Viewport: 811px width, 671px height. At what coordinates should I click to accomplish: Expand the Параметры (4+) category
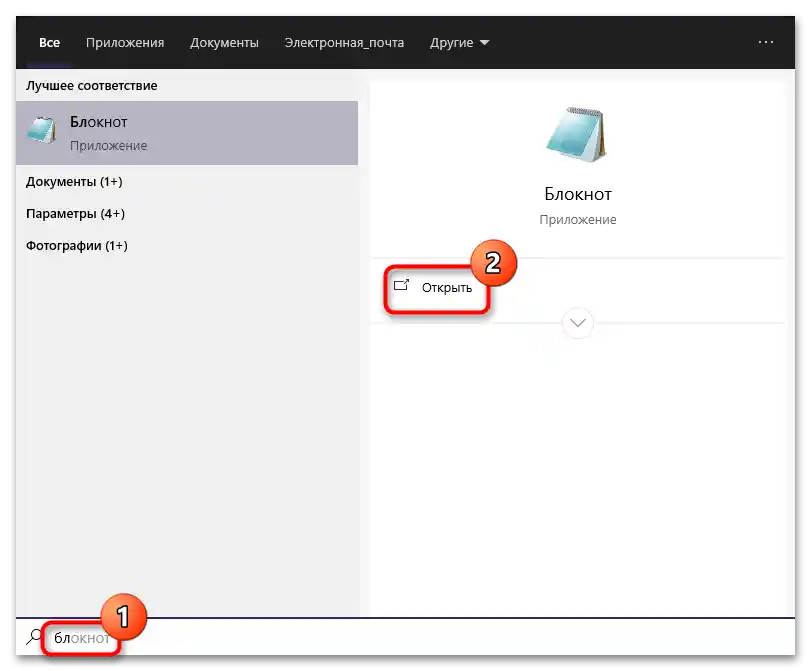[76, 214]
